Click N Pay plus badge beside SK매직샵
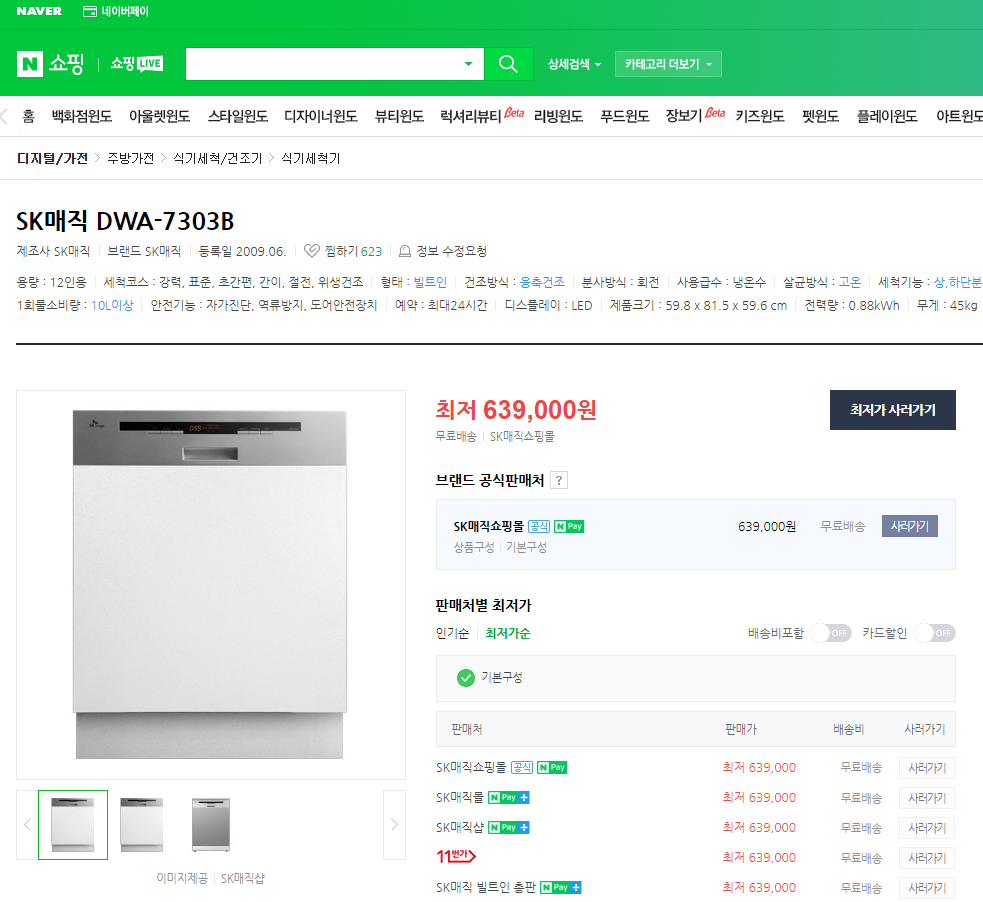Viewport: 983px width, 902px height. coord(508,827)
